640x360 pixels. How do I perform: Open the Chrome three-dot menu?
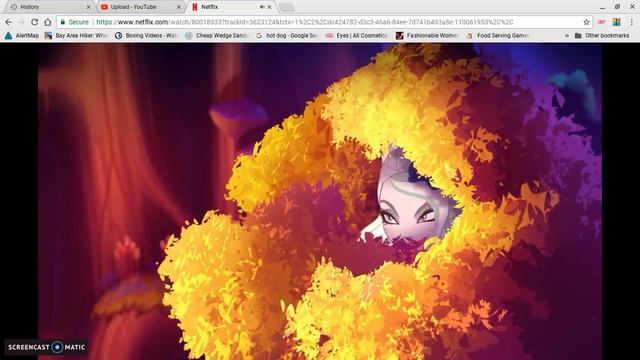click(632, 22)
